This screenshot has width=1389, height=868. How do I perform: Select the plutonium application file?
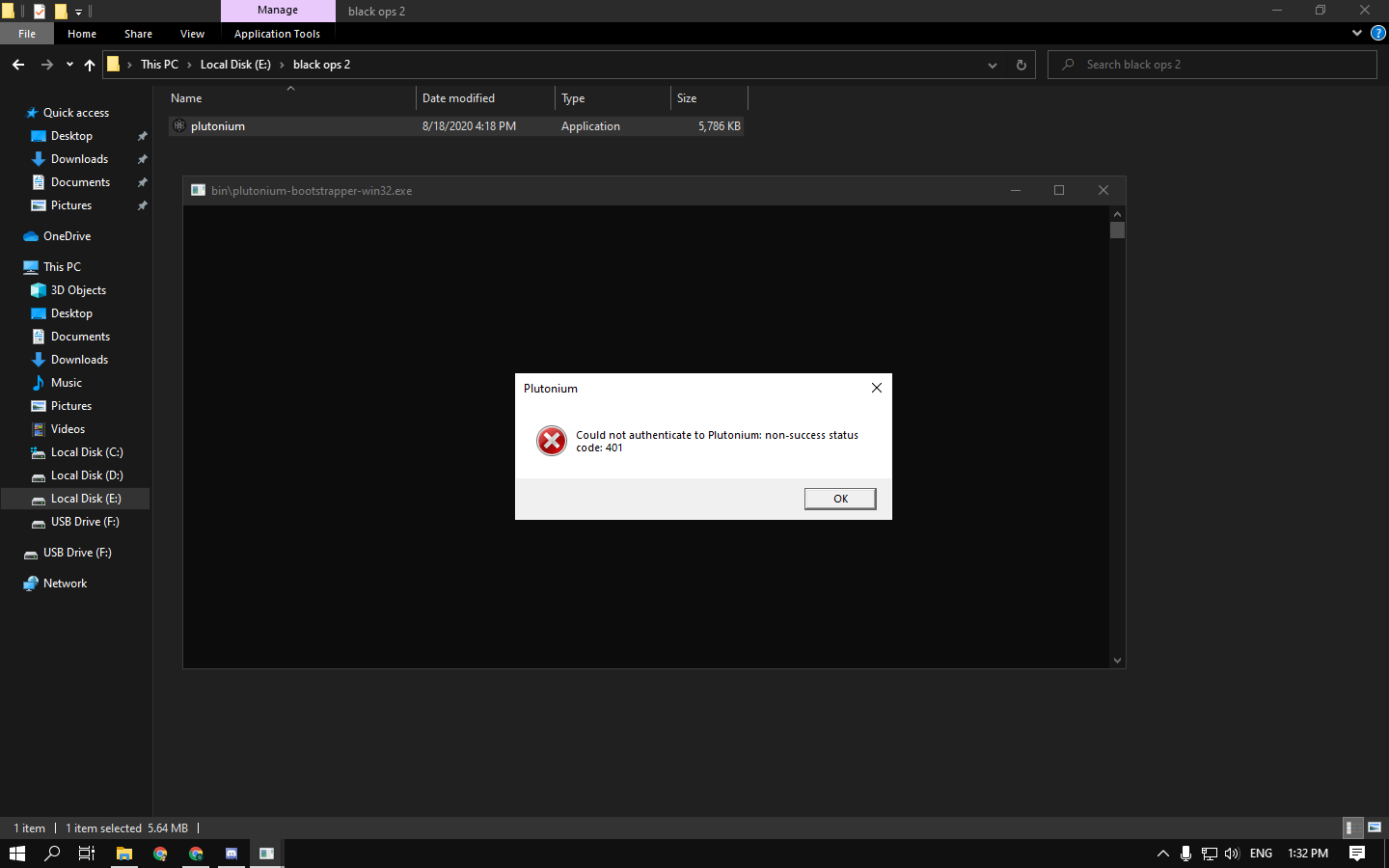455,126
